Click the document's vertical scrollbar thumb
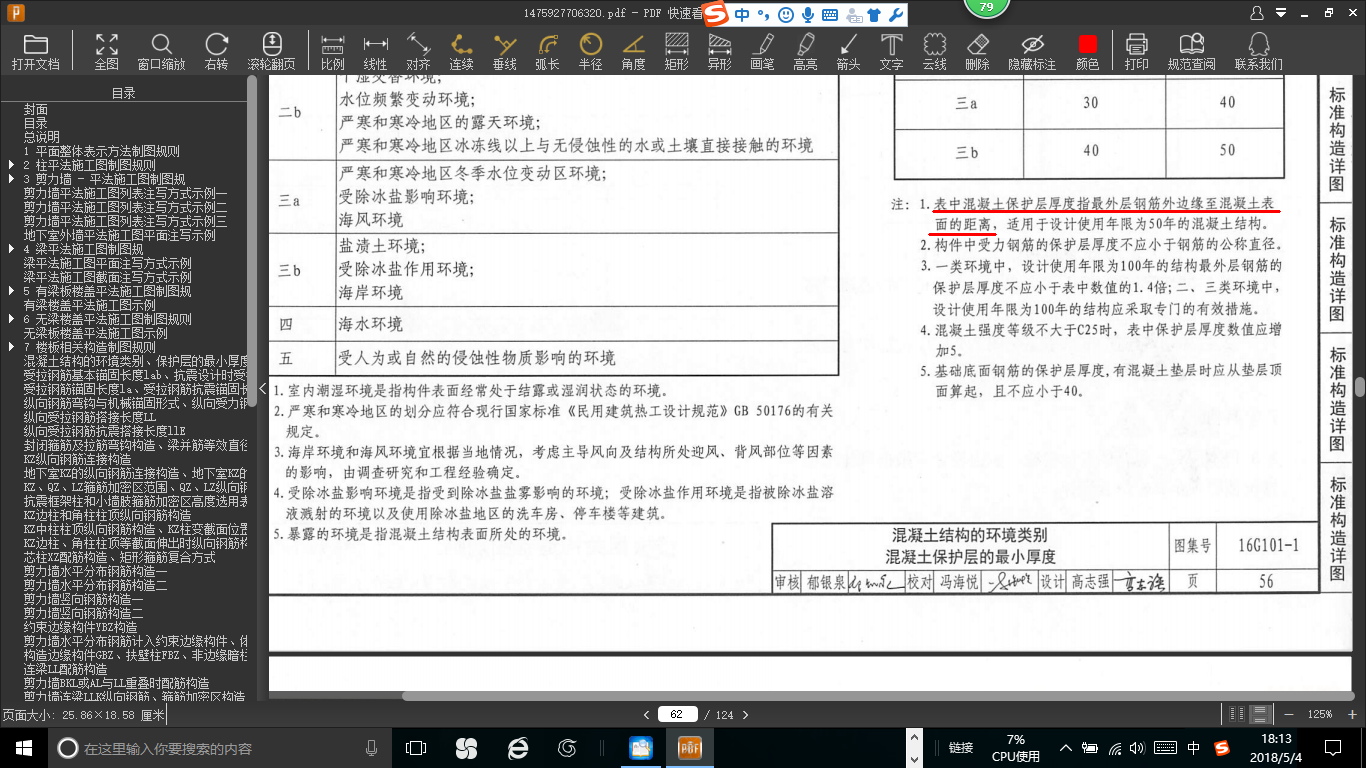Viewport: 1366px width, 768px height. [1360, 387]
